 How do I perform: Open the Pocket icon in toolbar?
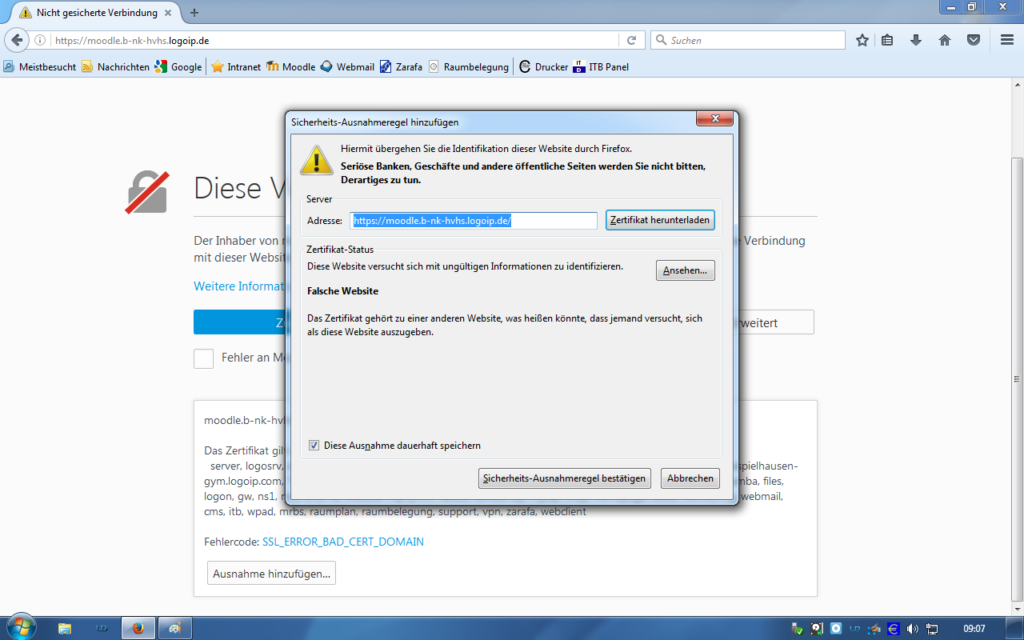972,41
